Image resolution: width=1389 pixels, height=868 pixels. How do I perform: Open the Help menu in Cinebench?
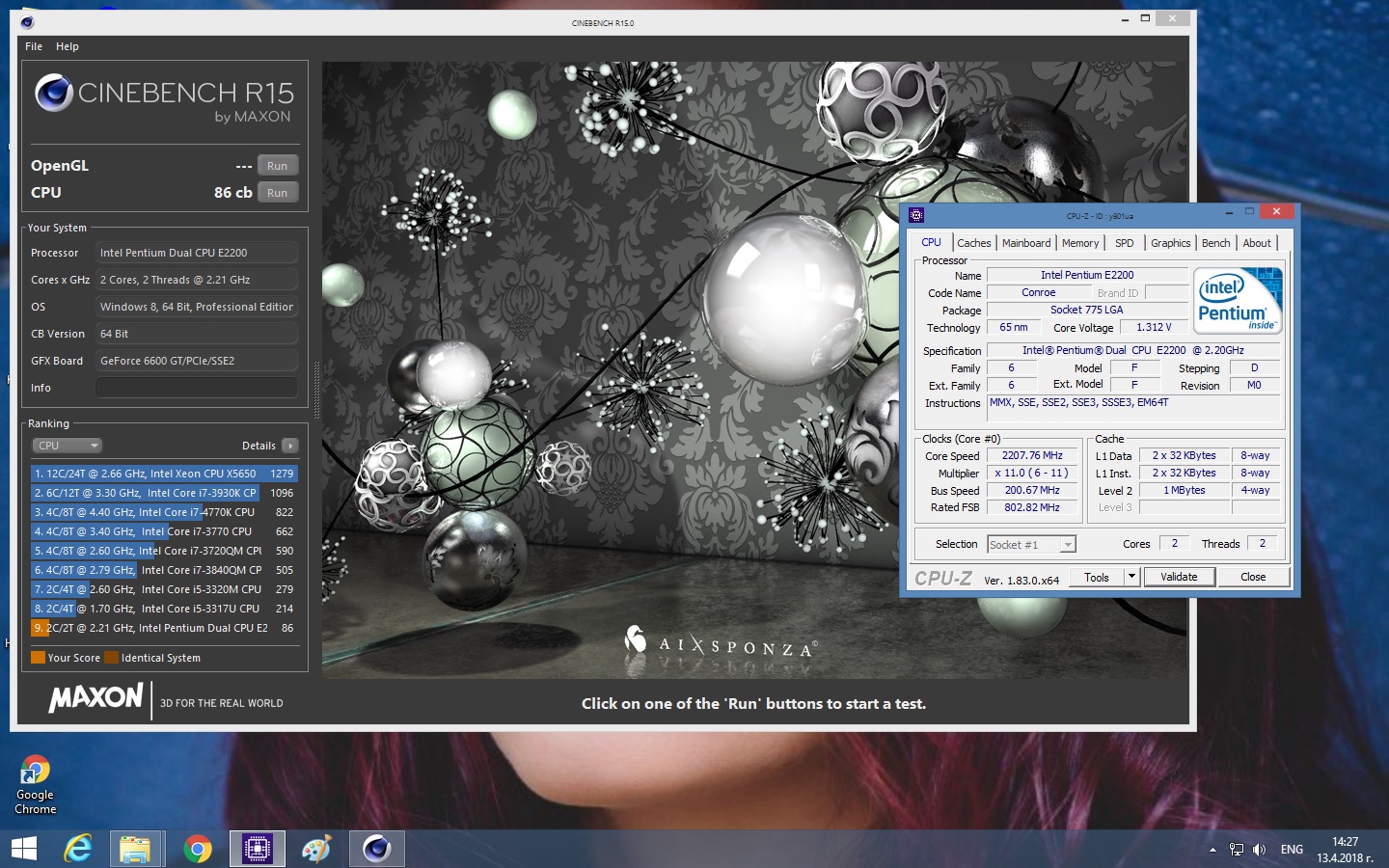pos(68,46)
